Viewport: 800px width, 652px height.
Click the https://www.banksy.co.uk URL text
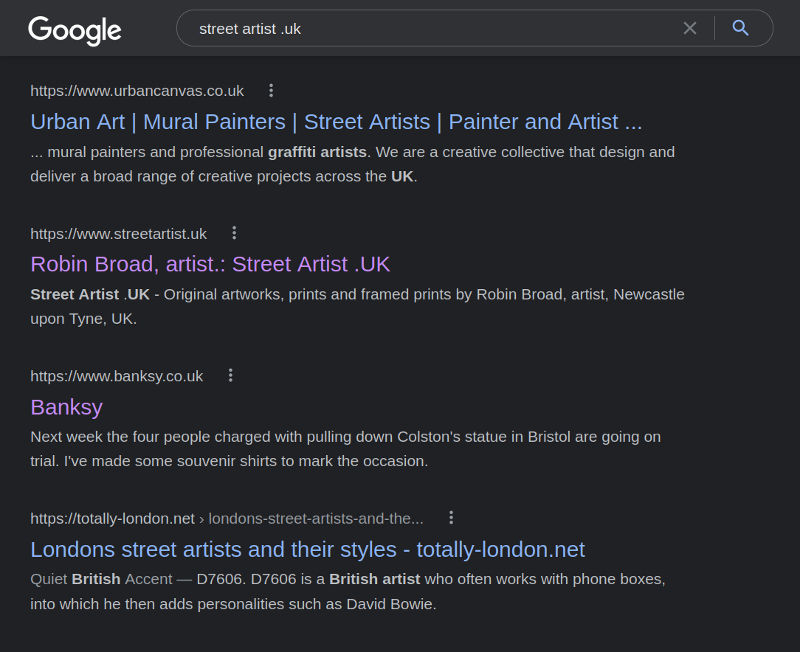[x=117, y=376]
